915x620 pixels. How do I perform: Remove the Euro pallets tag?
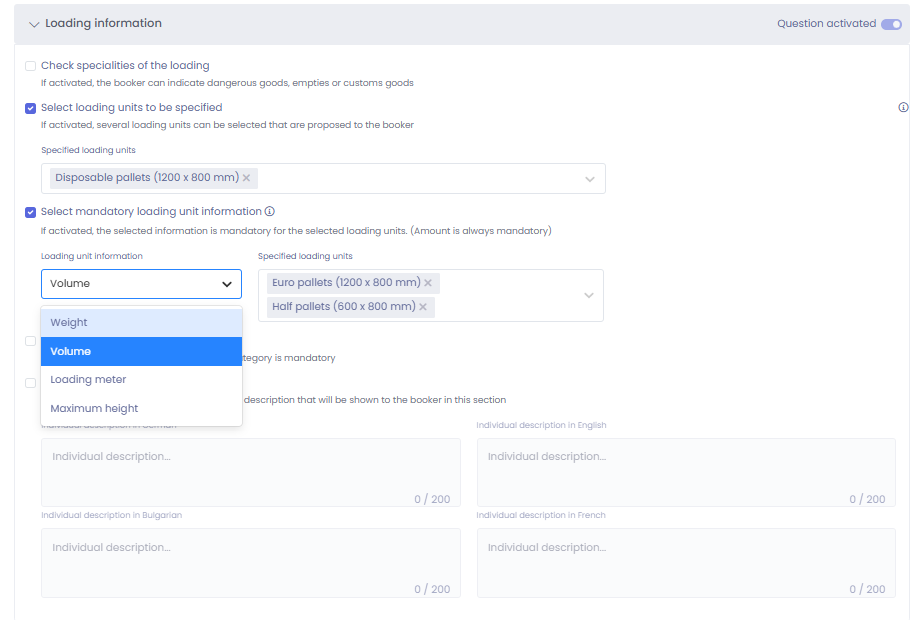click(x=428, y=283)
